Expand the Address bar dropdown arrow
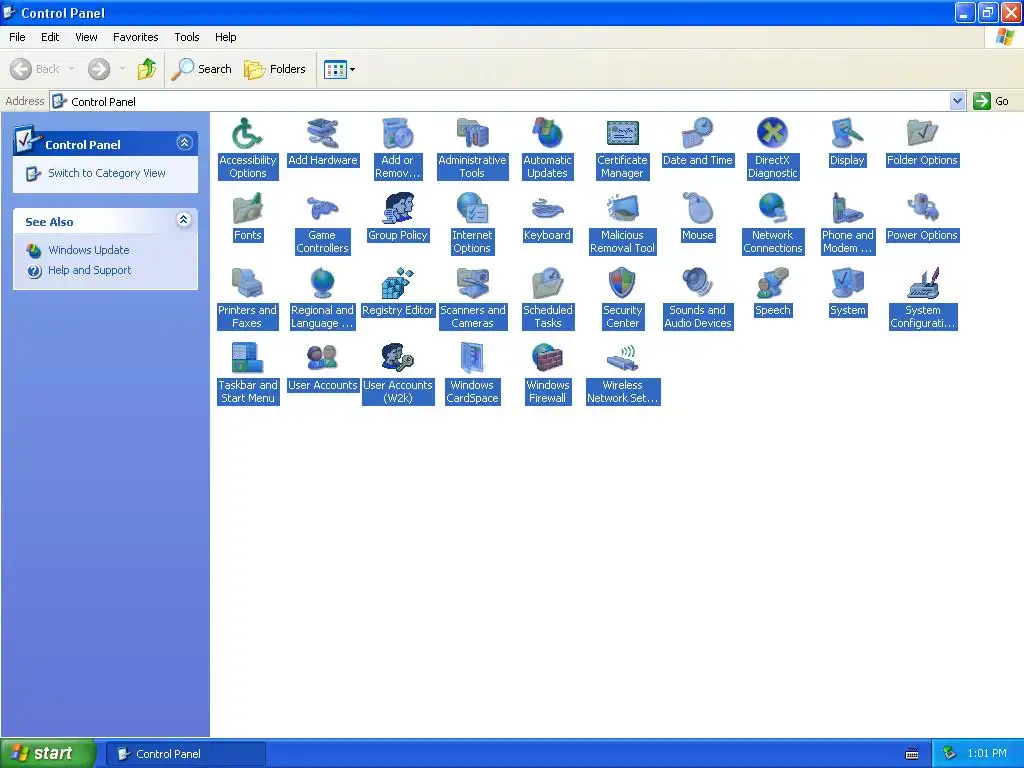This screenshot has height=768, width=1024. 957,101
